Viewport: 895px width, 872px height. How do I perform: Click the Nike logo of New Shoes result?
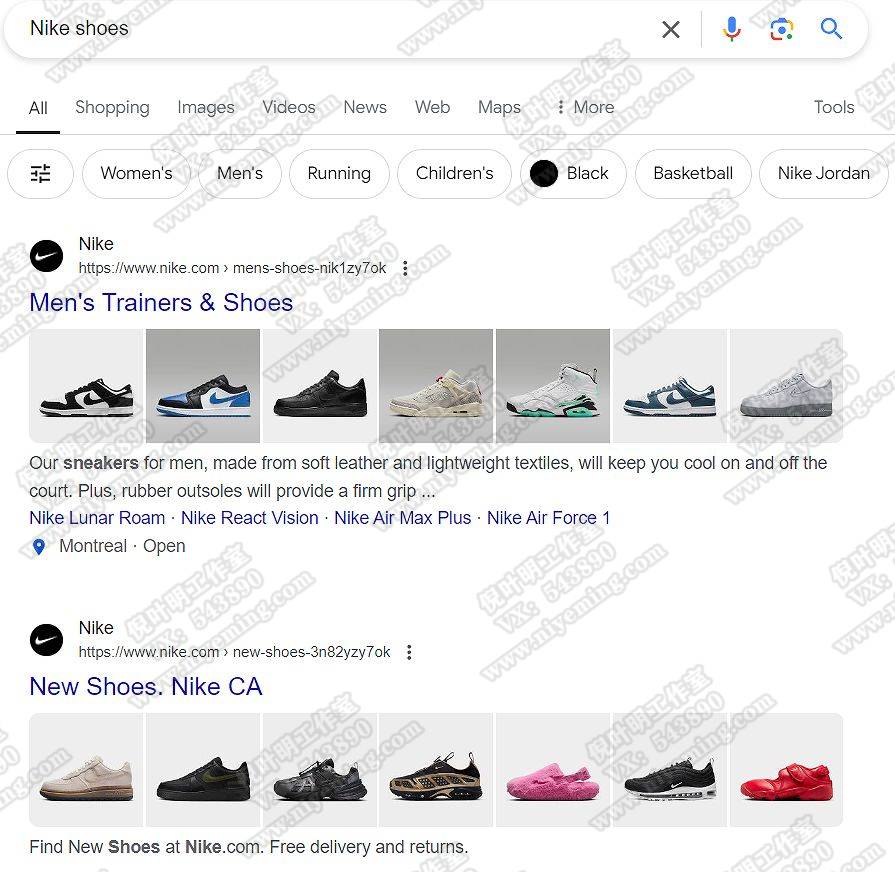[46, 640]
